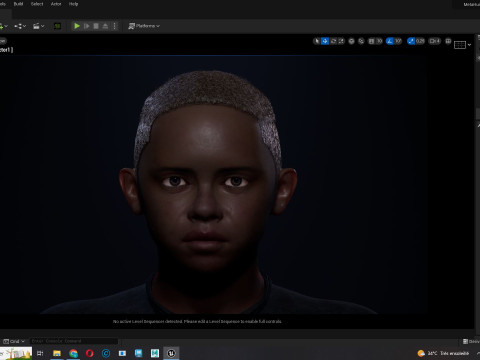
Task: Open the surface snapping options icon
Action: tap(361, 41)
